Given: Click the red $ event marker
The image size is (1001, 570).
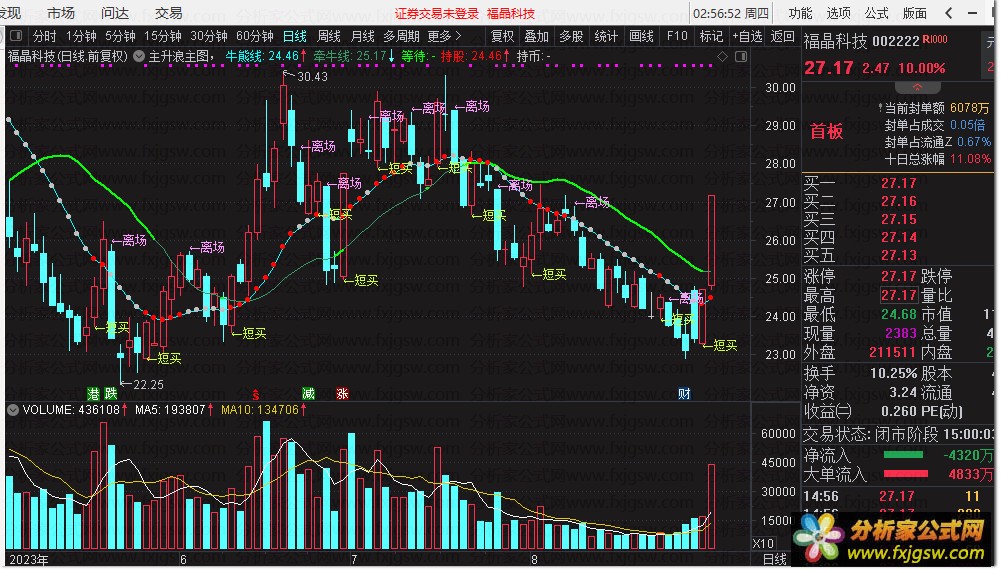Looking at the screenshot, I should (255, 393).
